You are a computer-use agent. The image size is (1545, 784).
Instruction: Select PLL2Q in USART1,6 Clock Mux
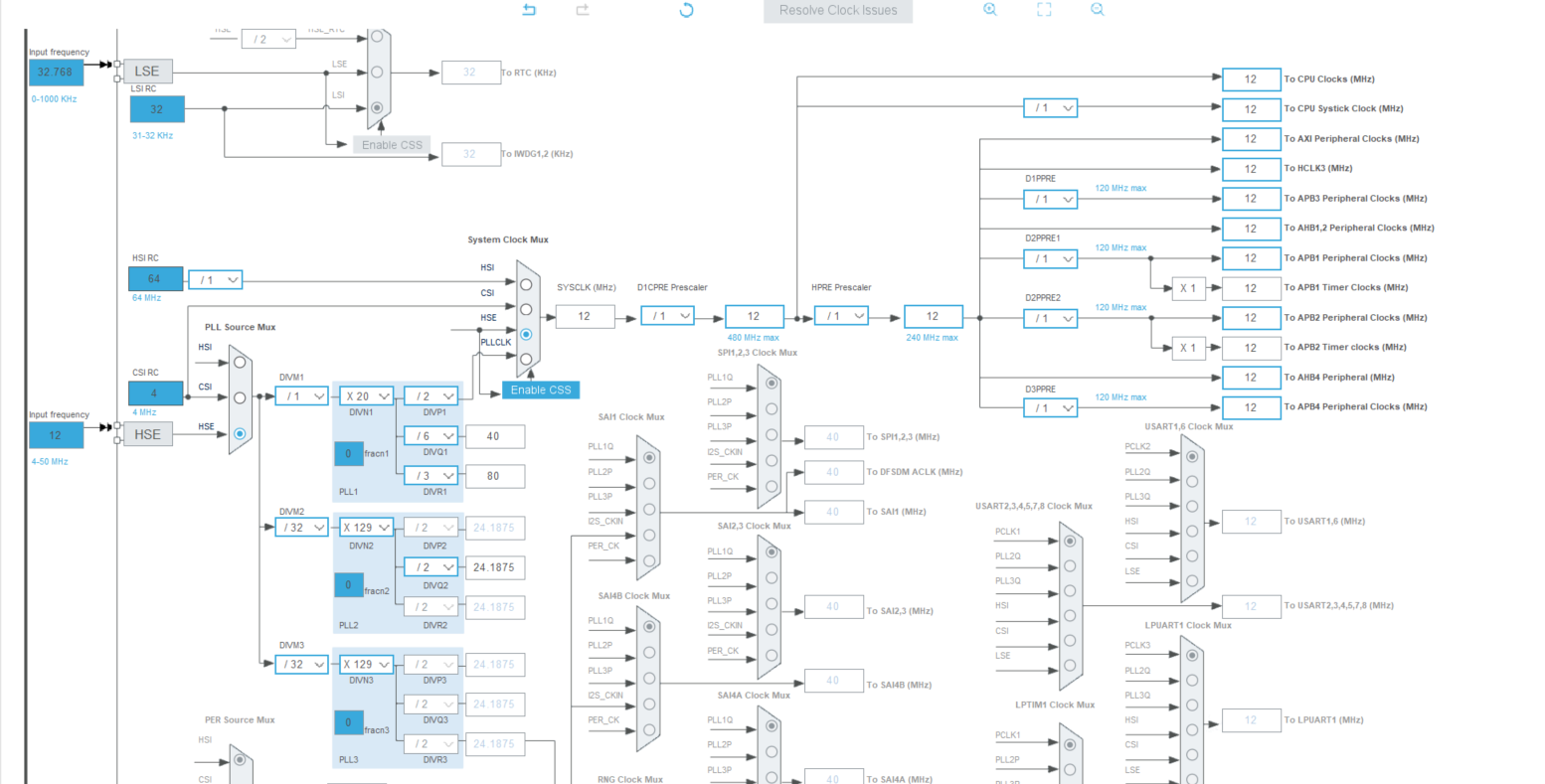[x=1189, y=480]
